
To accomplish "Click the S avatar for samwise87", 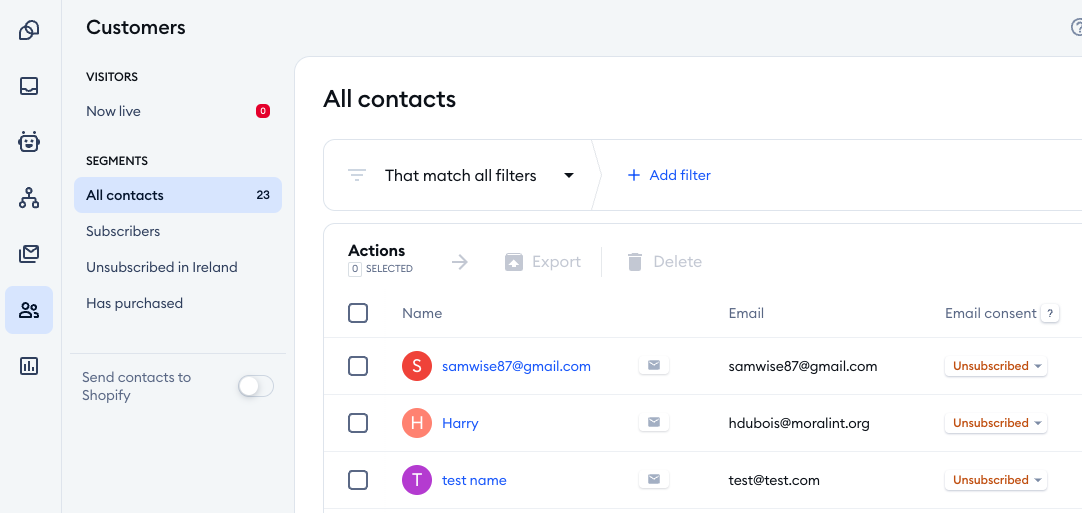I will coord(417,366).
